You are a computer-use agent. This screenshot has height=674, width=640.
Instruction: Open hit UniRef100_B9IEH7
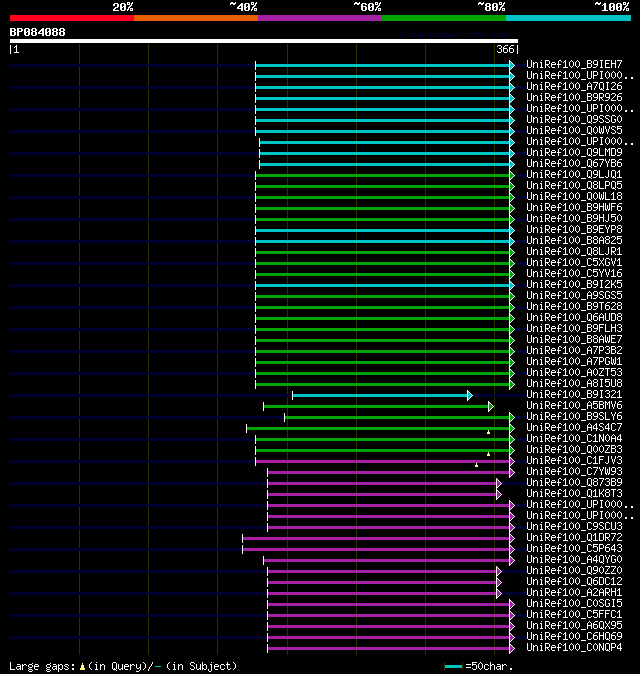pos(574,64)
